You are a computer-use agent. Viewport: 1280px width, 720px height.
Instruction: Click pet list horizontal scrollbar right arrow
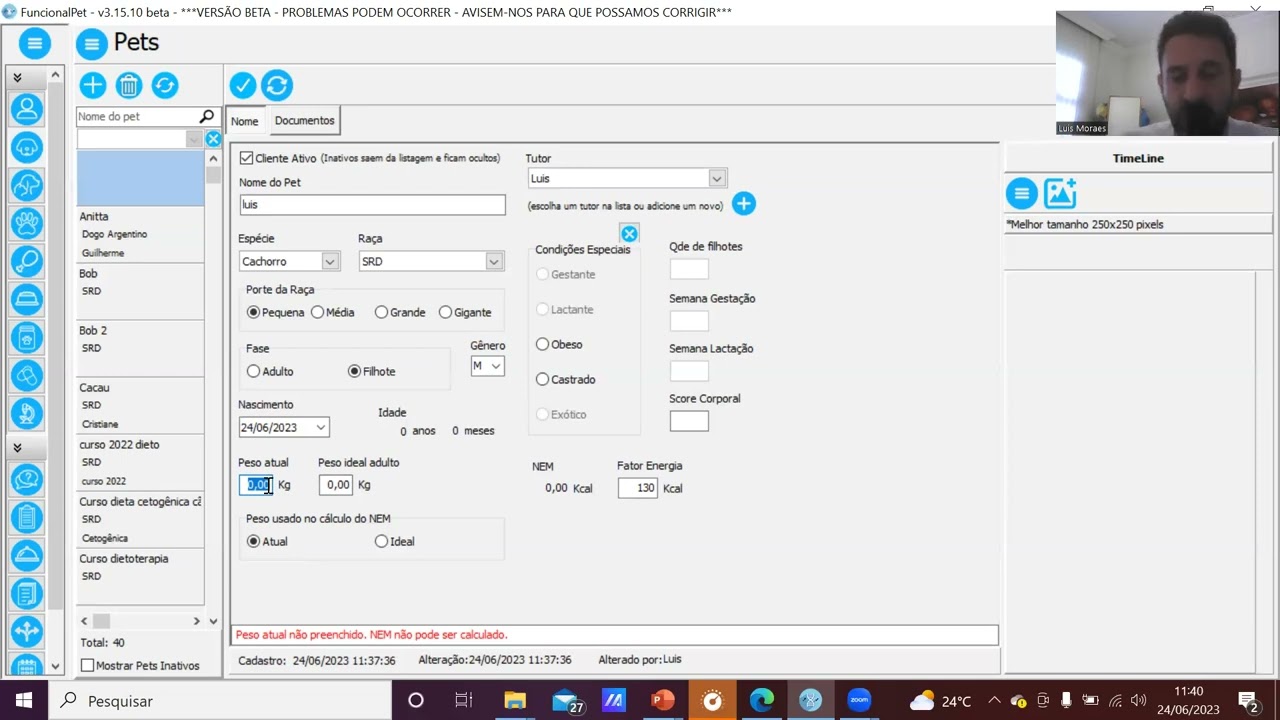[x=196, y=621]
